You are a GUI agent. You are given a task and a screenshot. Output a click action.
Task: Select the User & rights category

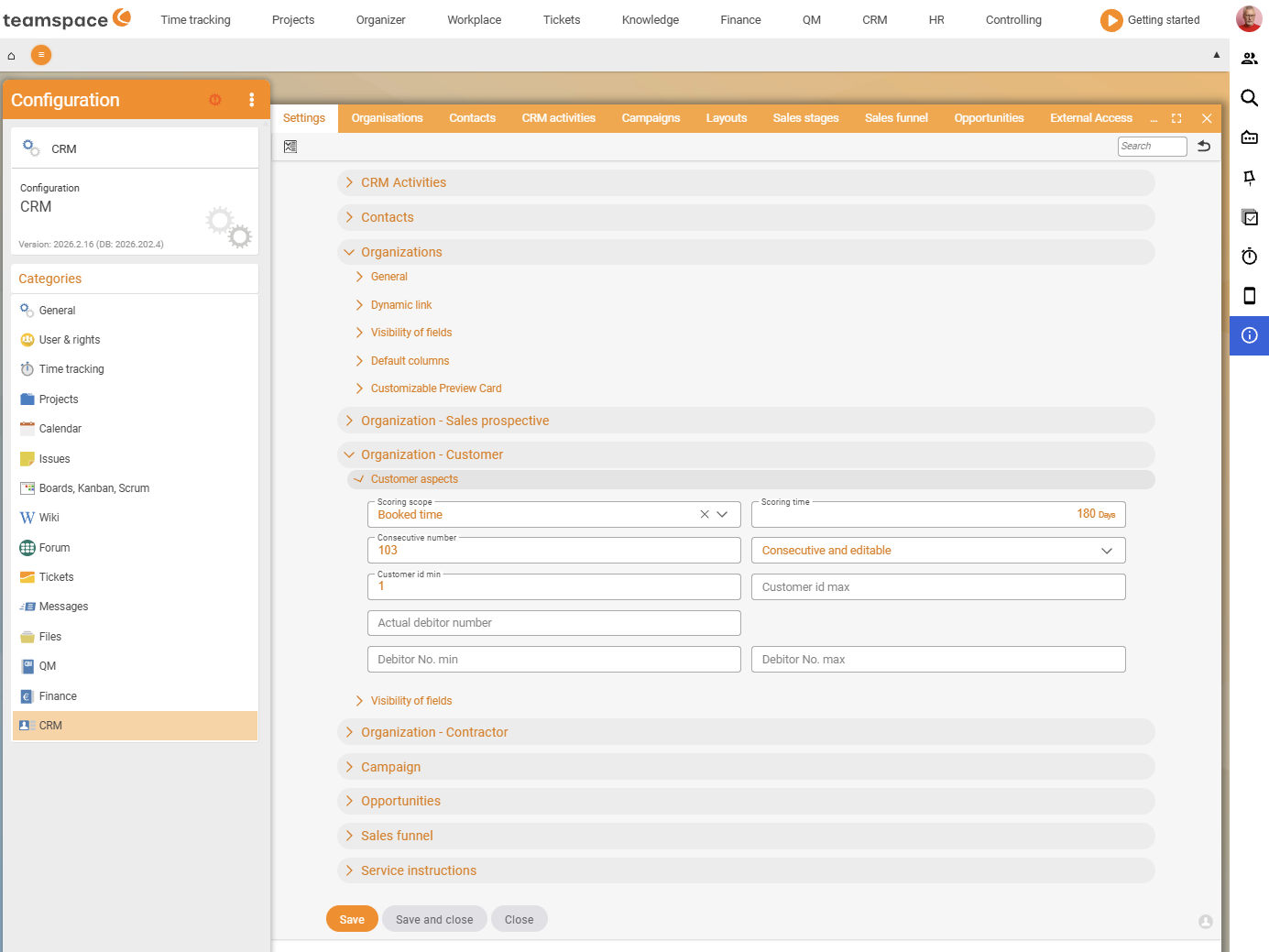(135, 340)
